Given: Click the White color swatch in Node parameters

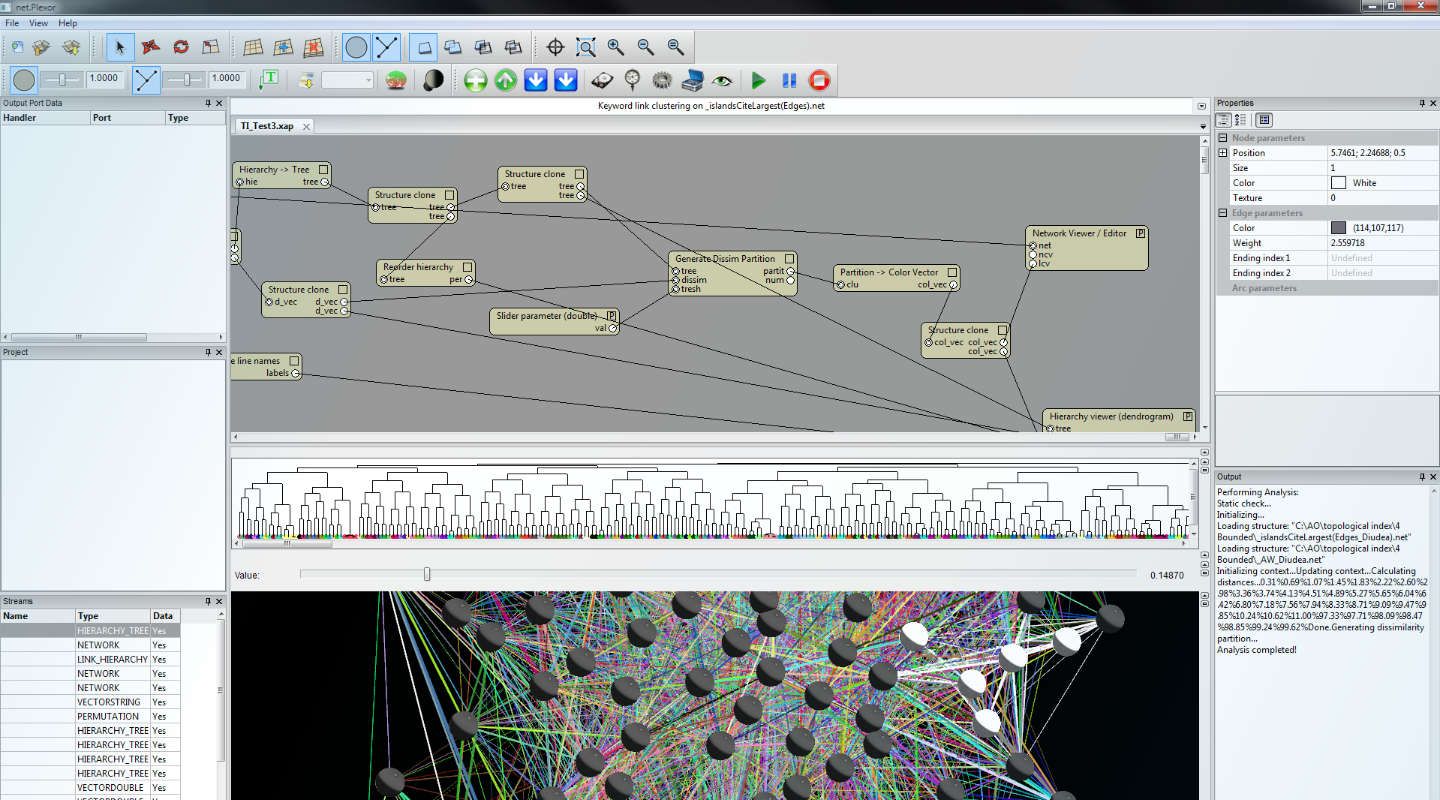Looking at the screenshot, I should (x=1336, y=182).
